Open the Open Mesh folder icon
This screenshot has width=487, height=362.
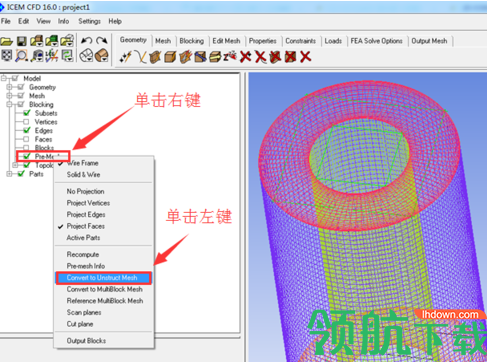pyautogui.click(x=52, y=41)
